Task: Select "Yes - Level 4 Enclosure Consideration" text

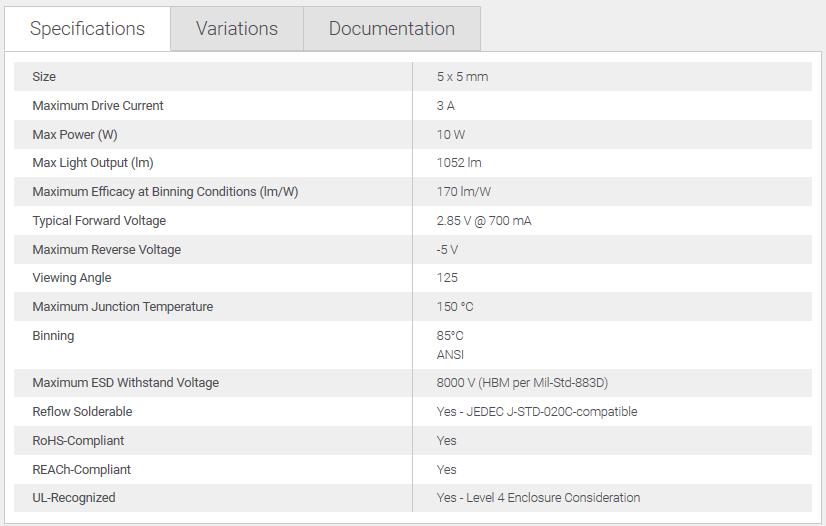Action: 538,498
